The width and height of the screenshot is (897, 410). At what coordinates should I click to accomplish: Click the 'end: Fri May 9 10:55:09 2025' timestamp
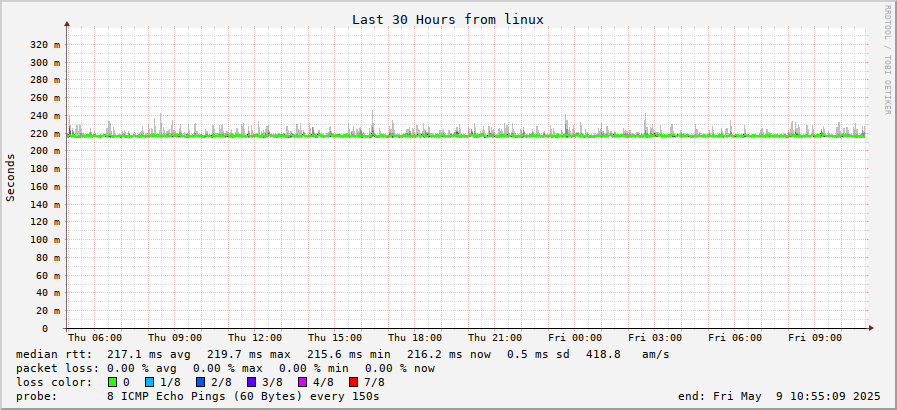tap(780, 396)
